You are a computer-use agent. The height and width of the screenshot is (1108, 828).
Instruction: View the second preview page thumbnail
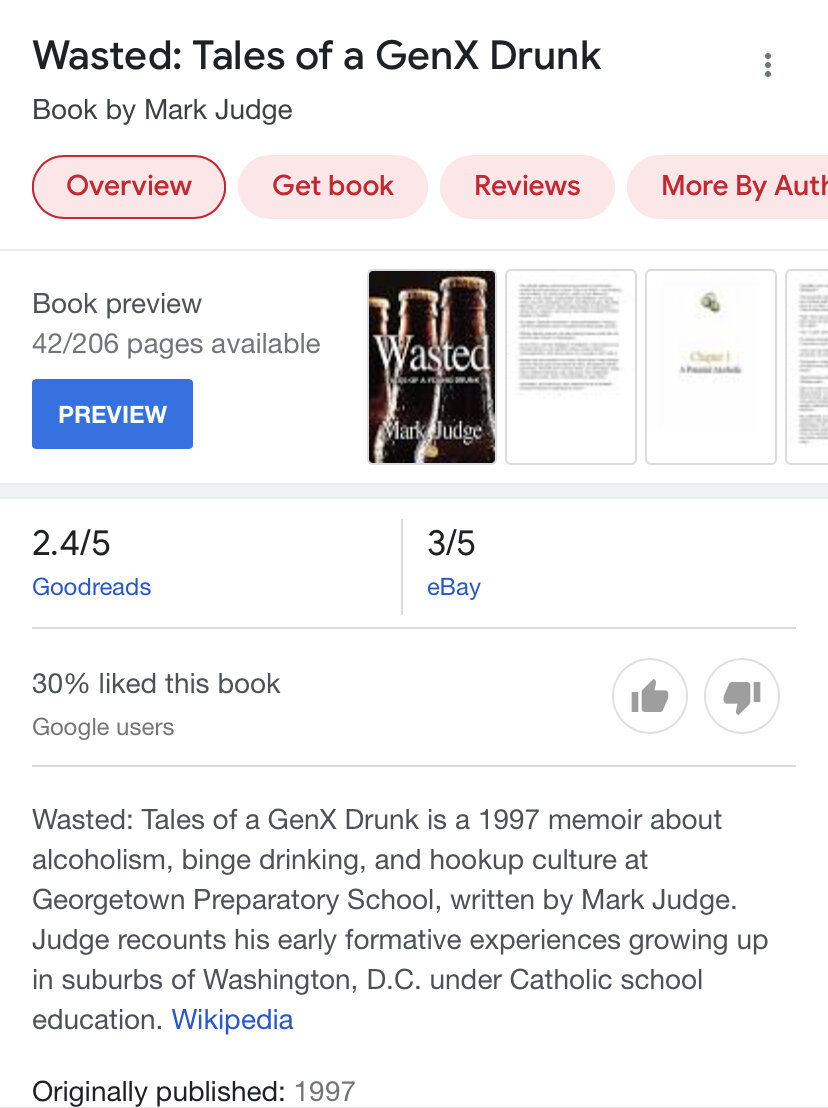[571, 367]
